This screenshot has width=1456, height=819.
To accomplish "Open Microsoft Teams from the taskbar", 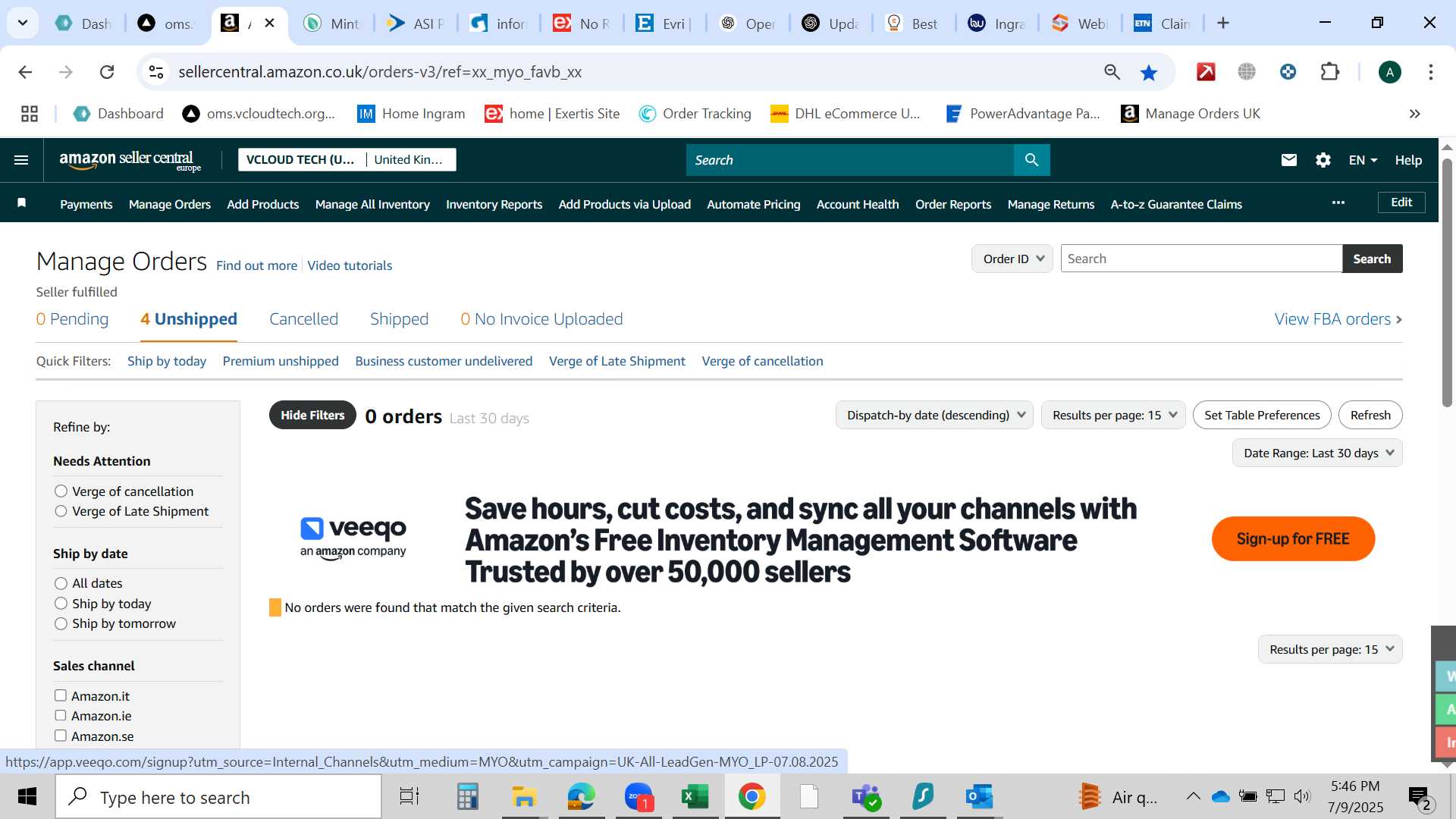I will pos(866,797).
